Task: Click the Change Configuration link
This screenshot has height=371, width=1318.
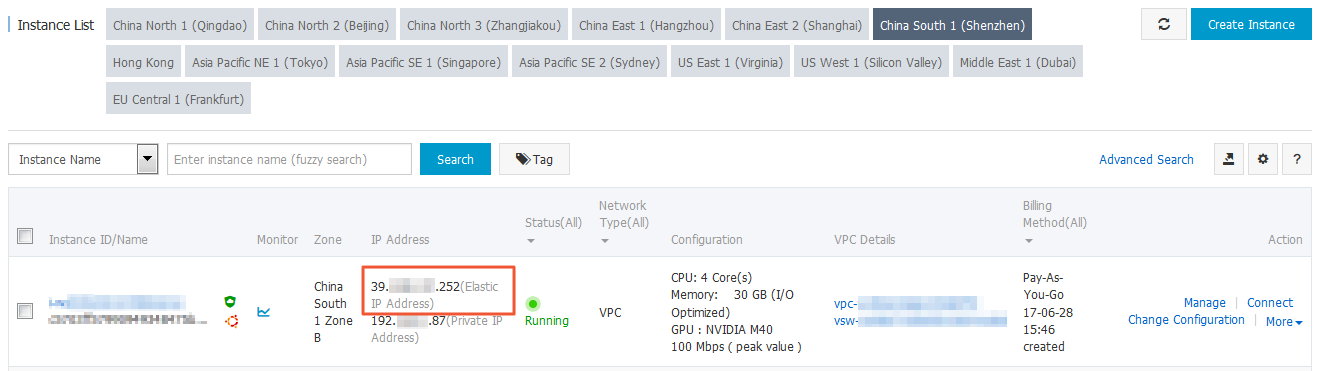Action: point(1186,320)
